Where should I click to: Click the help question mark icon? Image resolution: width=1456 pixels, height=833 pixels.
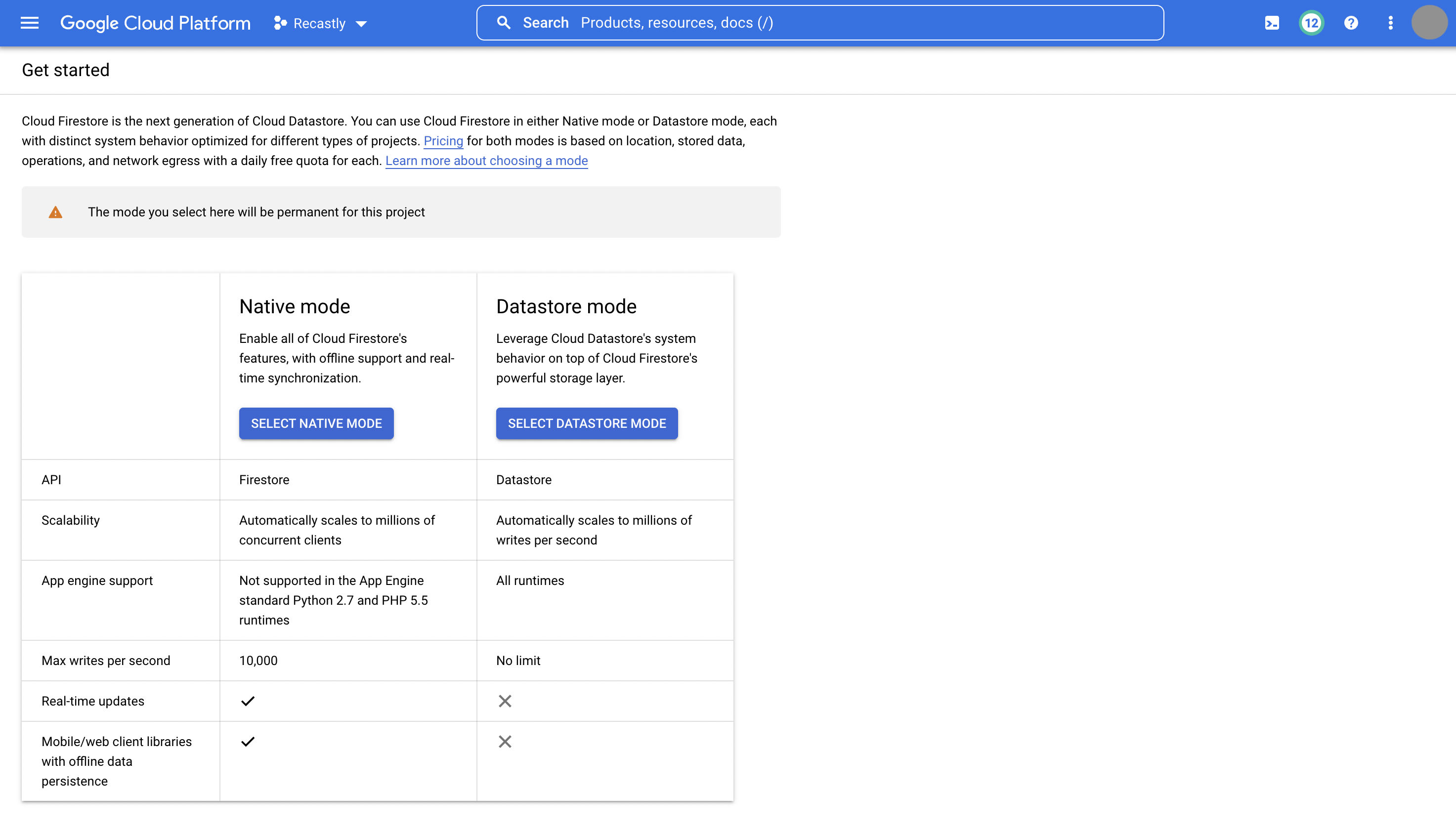point(1350,23)
